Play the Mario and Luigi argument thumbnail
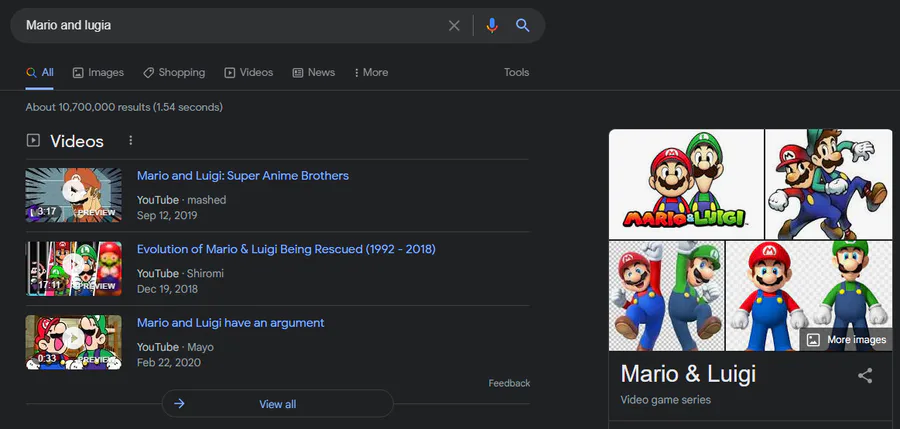 pyautogui.click(x=73, y=342)
